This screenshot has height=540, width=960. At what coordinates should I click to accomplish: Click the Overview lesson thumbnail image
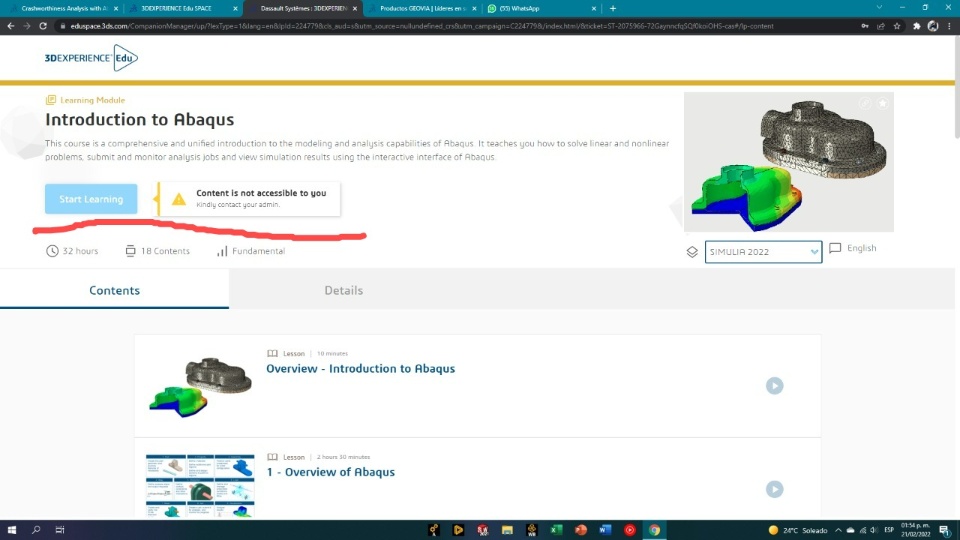click(x=200, y=386)
